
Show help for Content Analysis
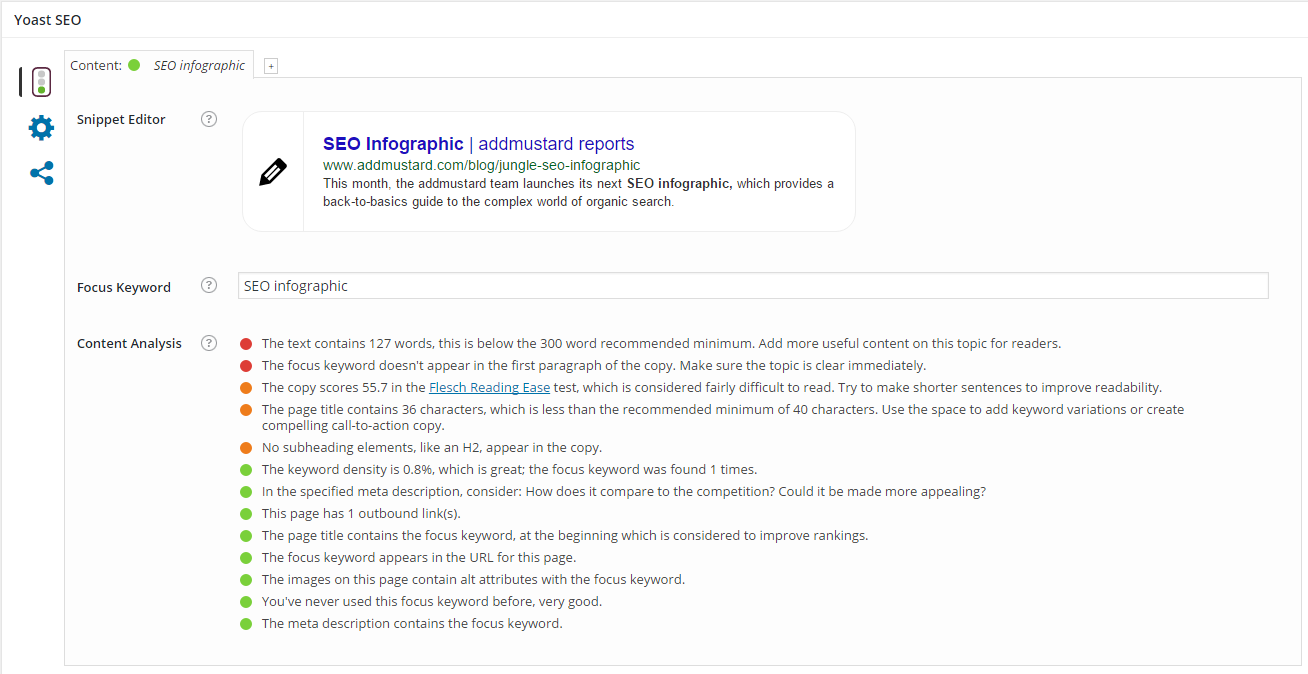coord(209,343)
